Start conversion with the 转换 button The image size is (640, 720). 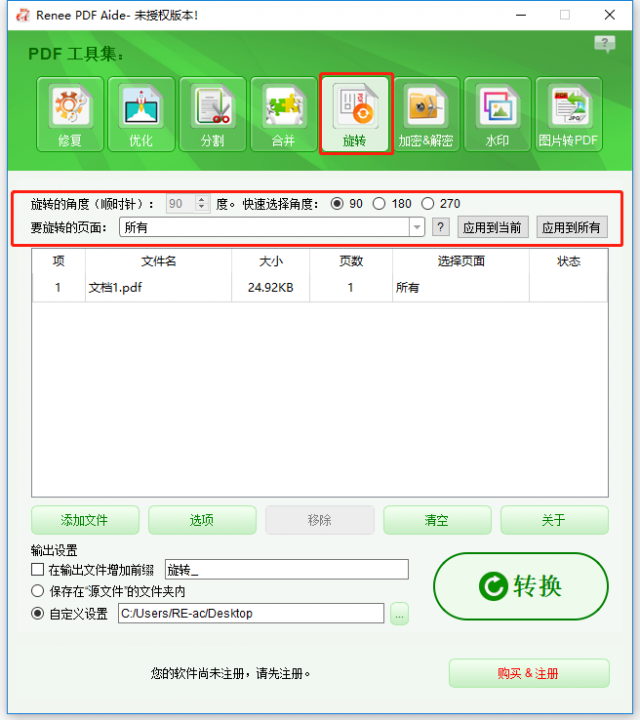(521, 586)
